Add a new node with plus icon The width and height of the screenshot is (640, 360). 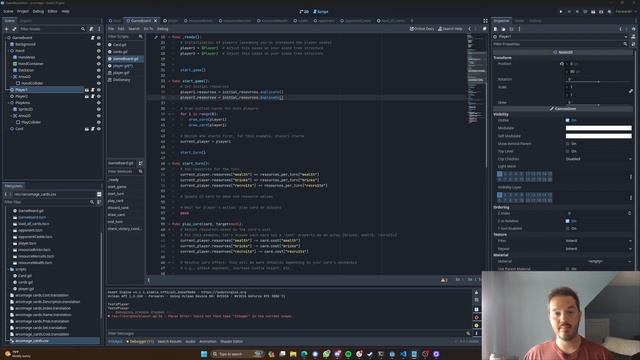pos(7,29)
